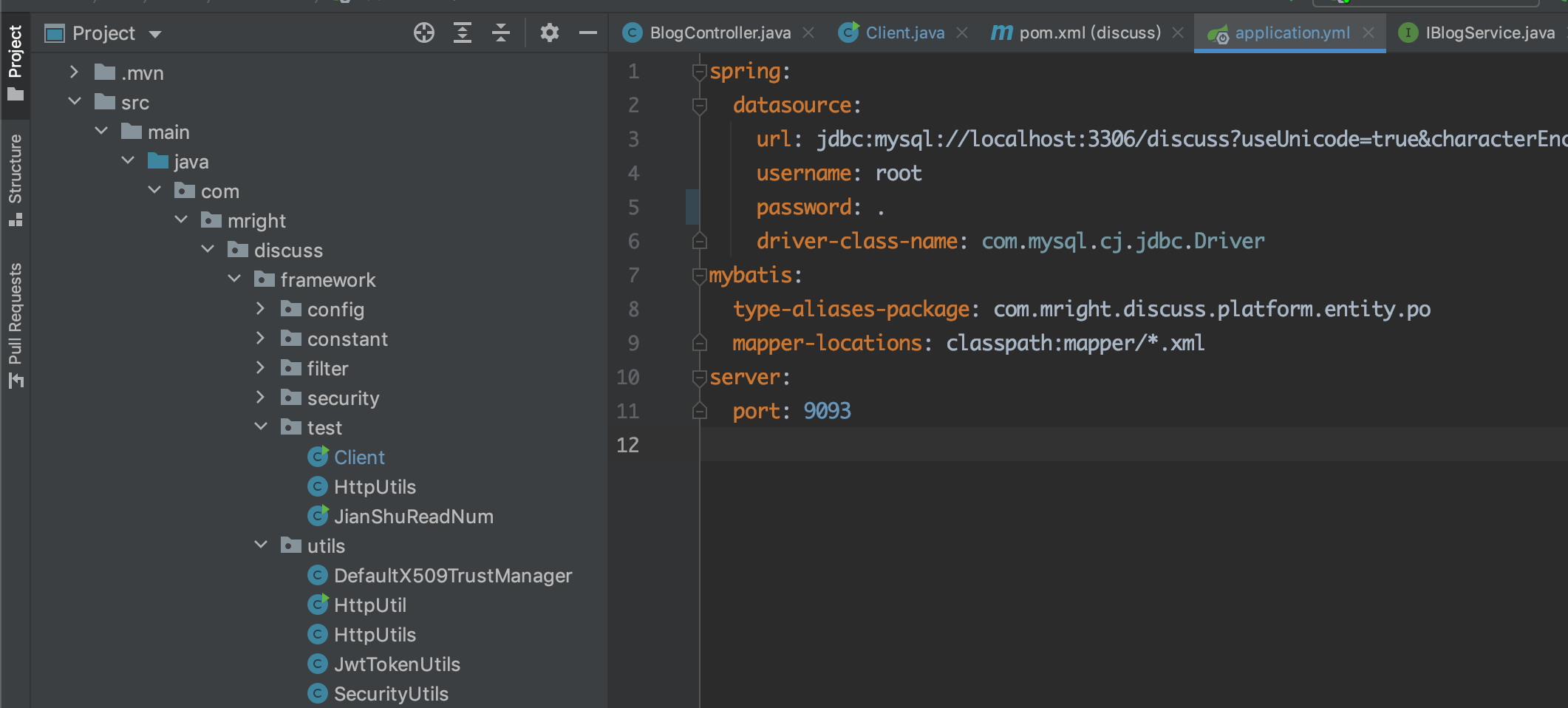
Task: Toggle the Project tool window sidebar button
Action: point(15,64)
